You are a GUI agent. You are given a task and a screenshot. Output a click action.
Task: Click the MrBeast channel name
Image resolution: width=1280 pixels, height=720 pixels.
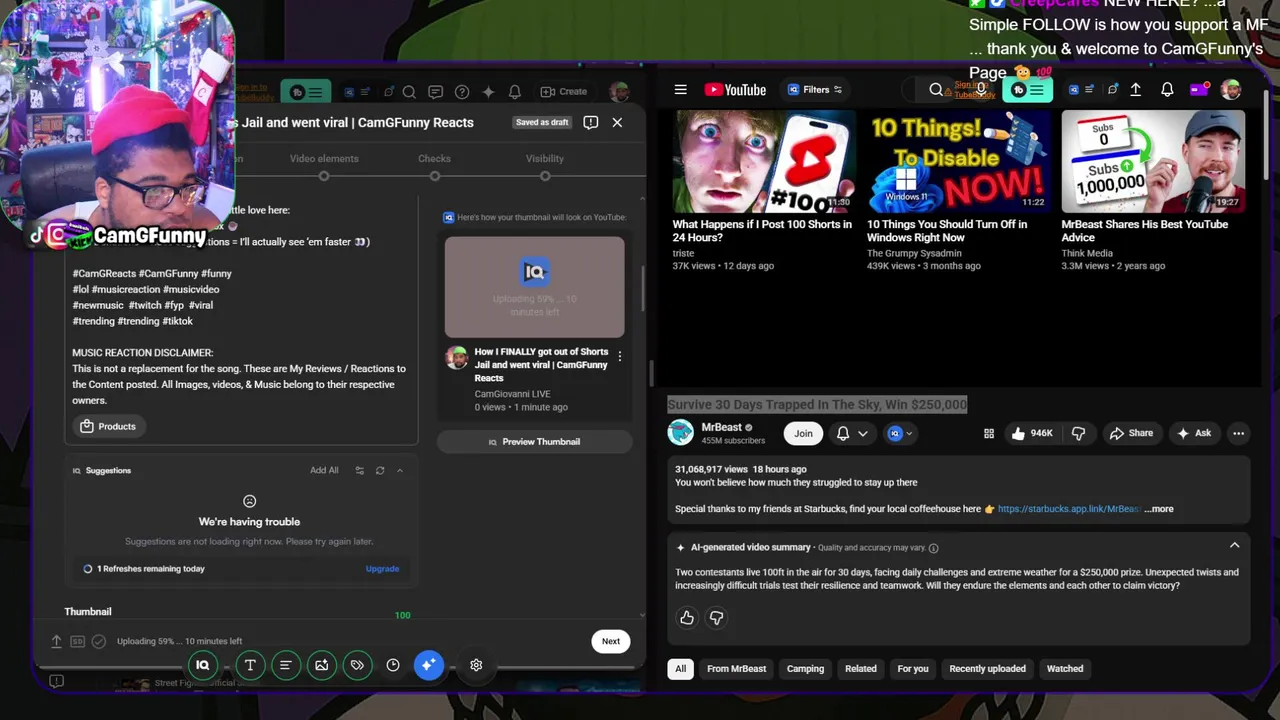point(722,427)
